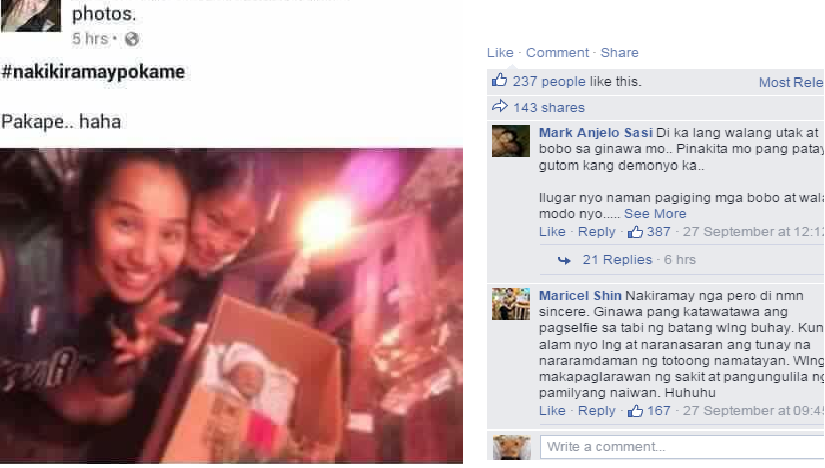Image resolution: width=825 pixels, height=468 pixels.
Task: Click thumbs-up icon next to 387 likes
Action: pos(635,232)
